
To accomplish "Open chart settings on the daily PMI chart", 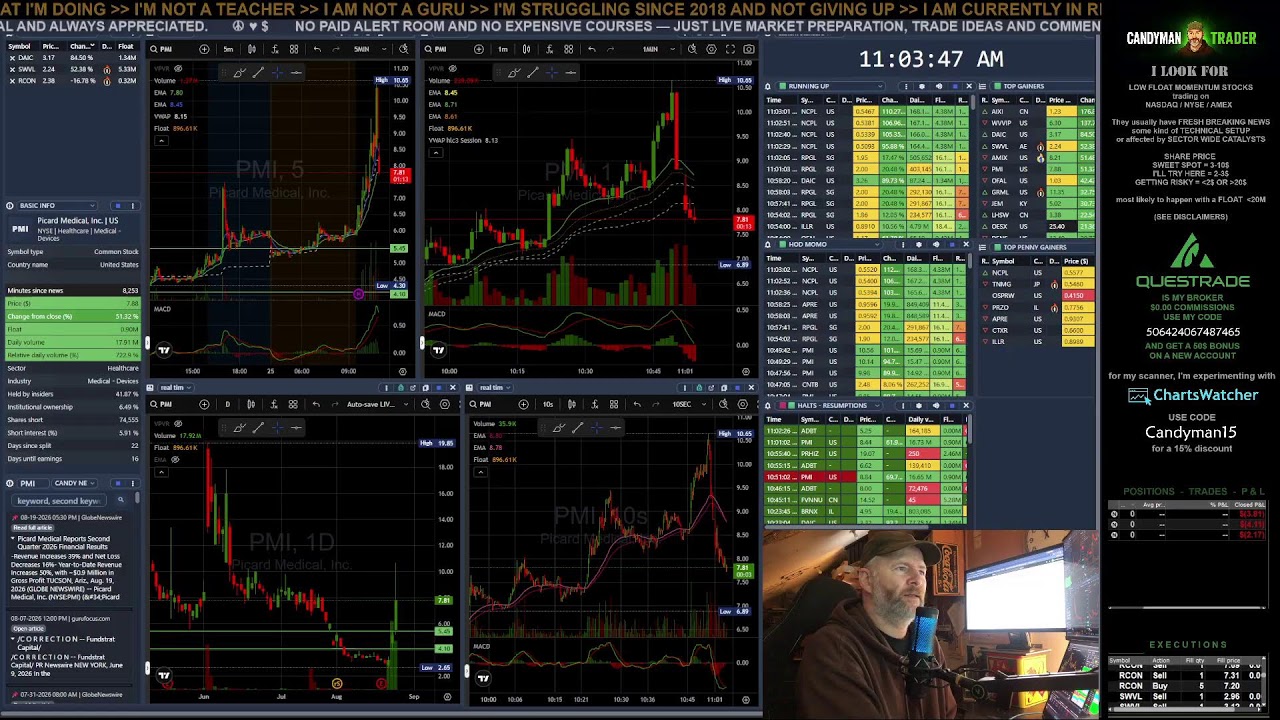I will [x=445, y=404].
